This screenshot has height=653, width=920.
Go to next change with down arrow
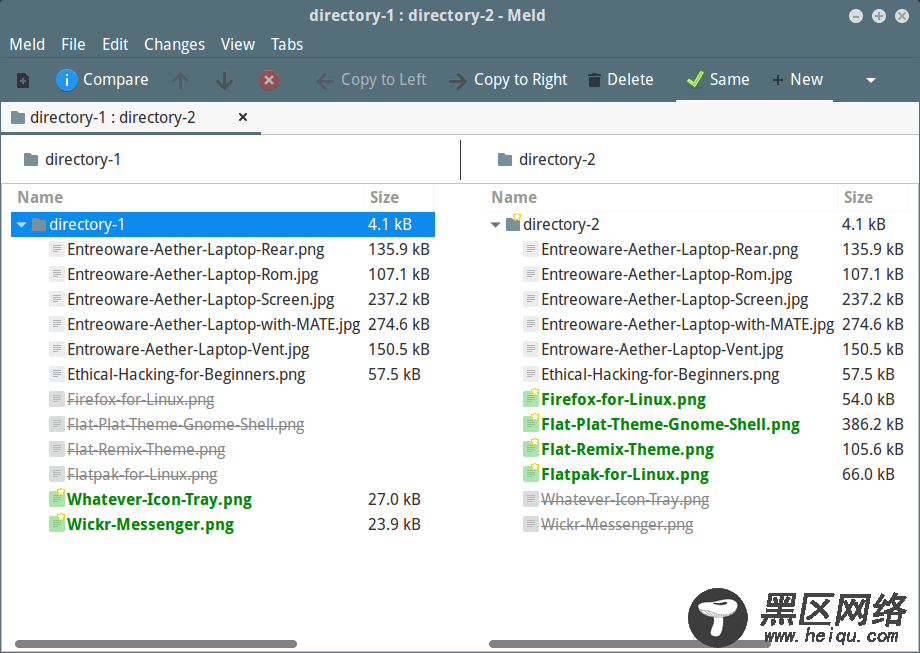224,80
